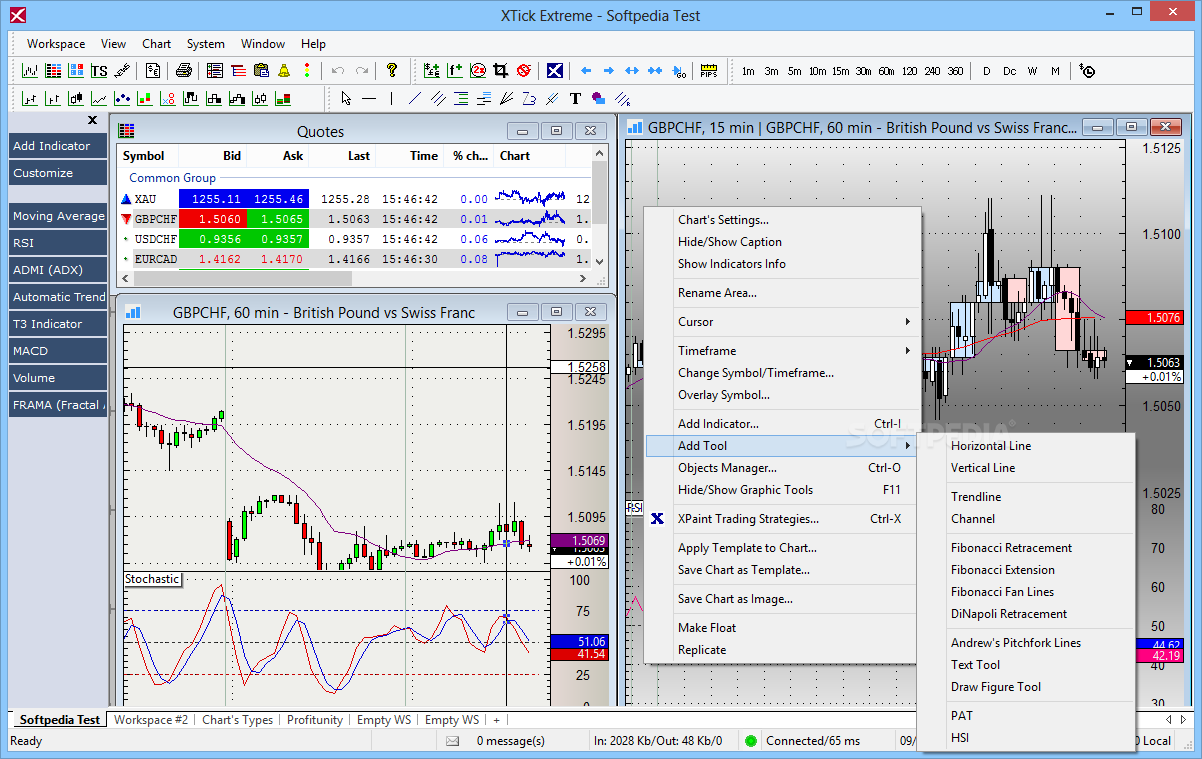Click the traffic light icon
The width and height of the screenshot is (1202, 759).
(x=307, y=71)
